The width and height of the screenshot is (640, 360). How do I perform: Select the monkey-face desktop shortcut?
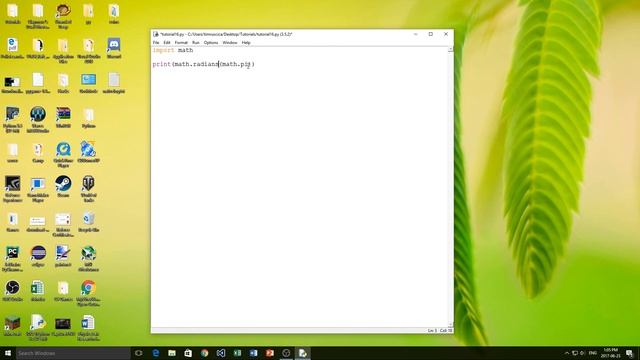[x=63, y=16]
